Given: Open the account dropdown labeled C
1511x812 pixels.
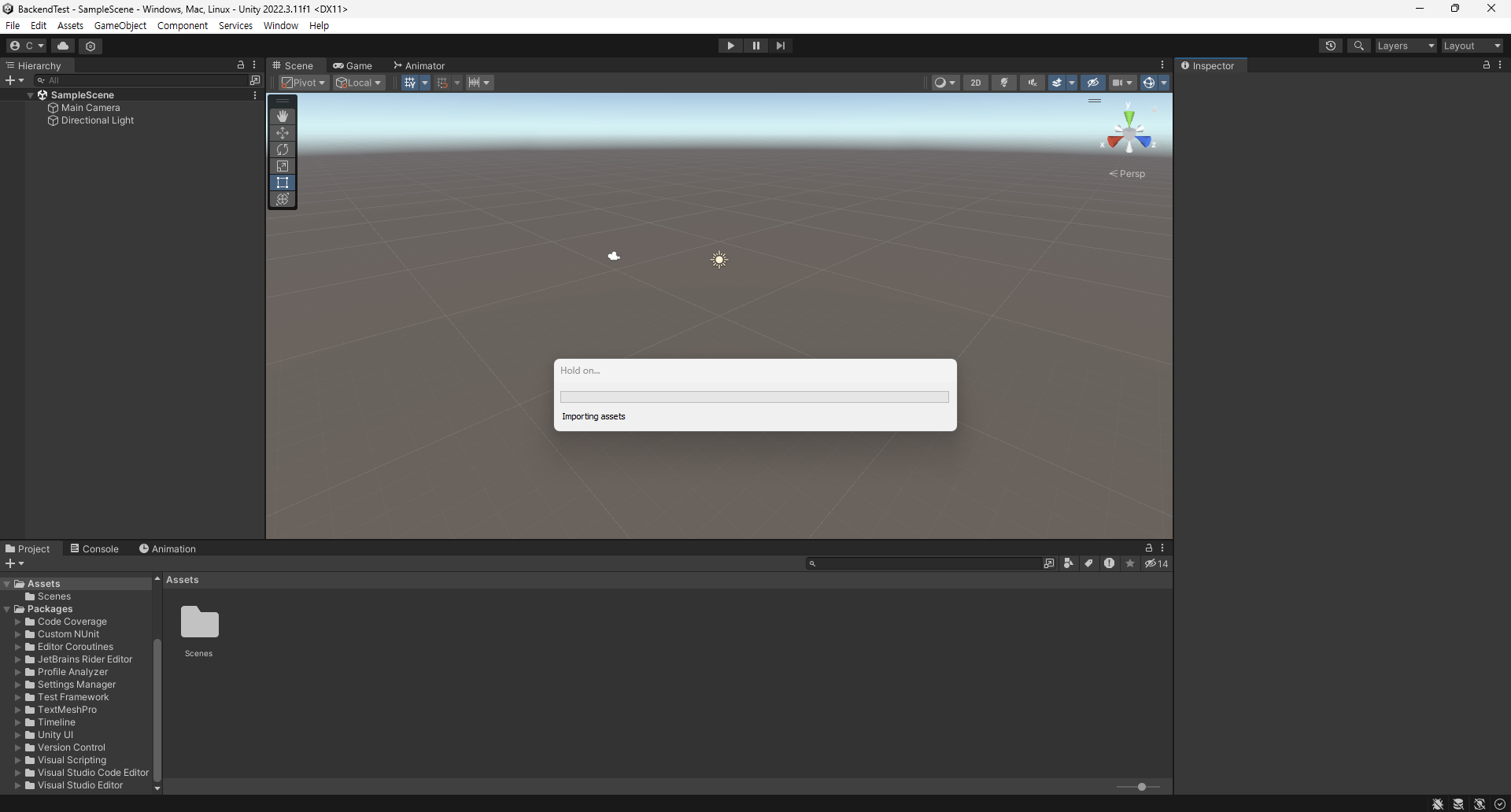Looking at the screenshot, I should point(28,46).
